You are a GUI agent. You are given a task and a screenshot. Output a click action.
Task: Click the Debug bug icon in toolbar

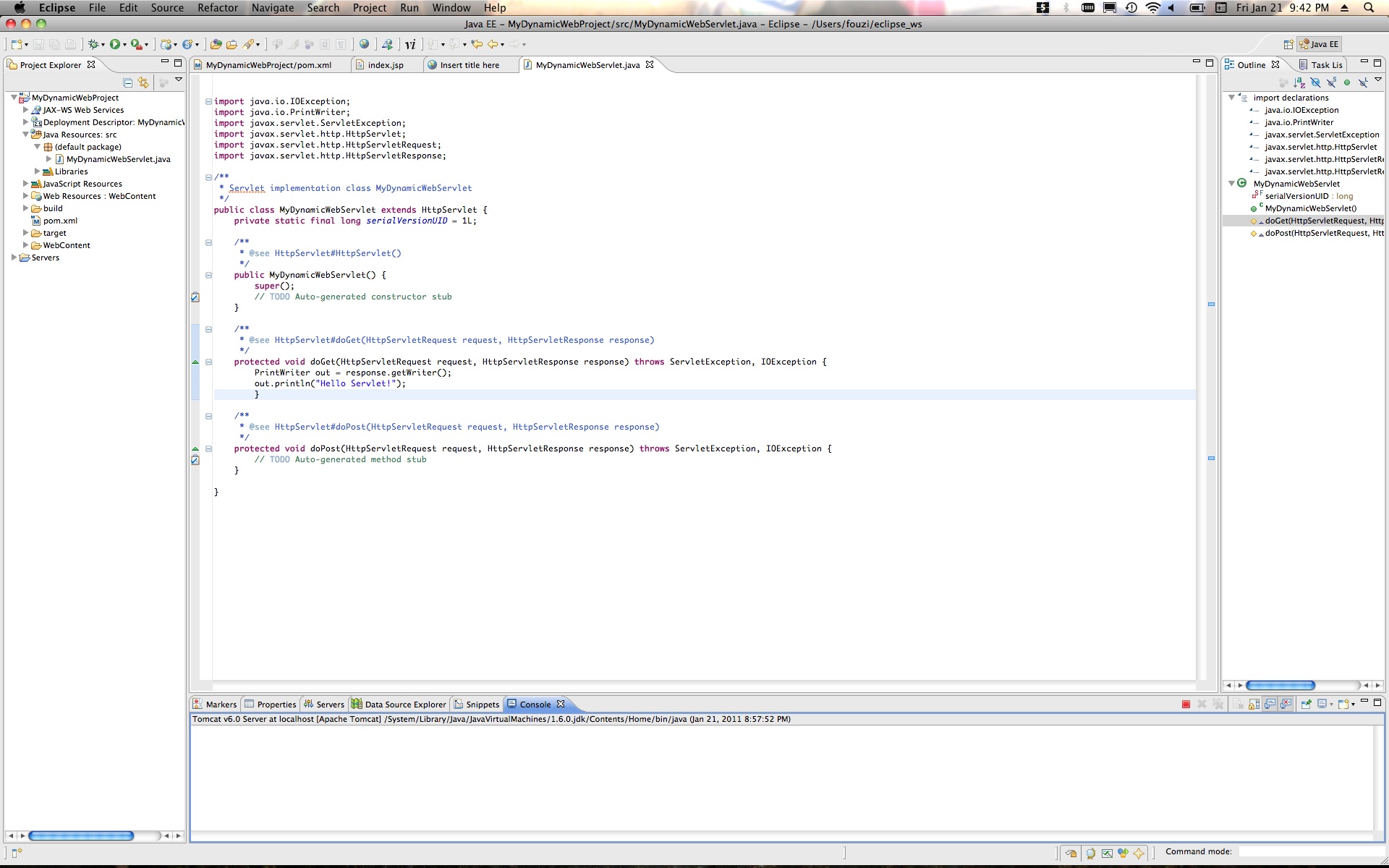pyautogui.click(x=93, y=44)
